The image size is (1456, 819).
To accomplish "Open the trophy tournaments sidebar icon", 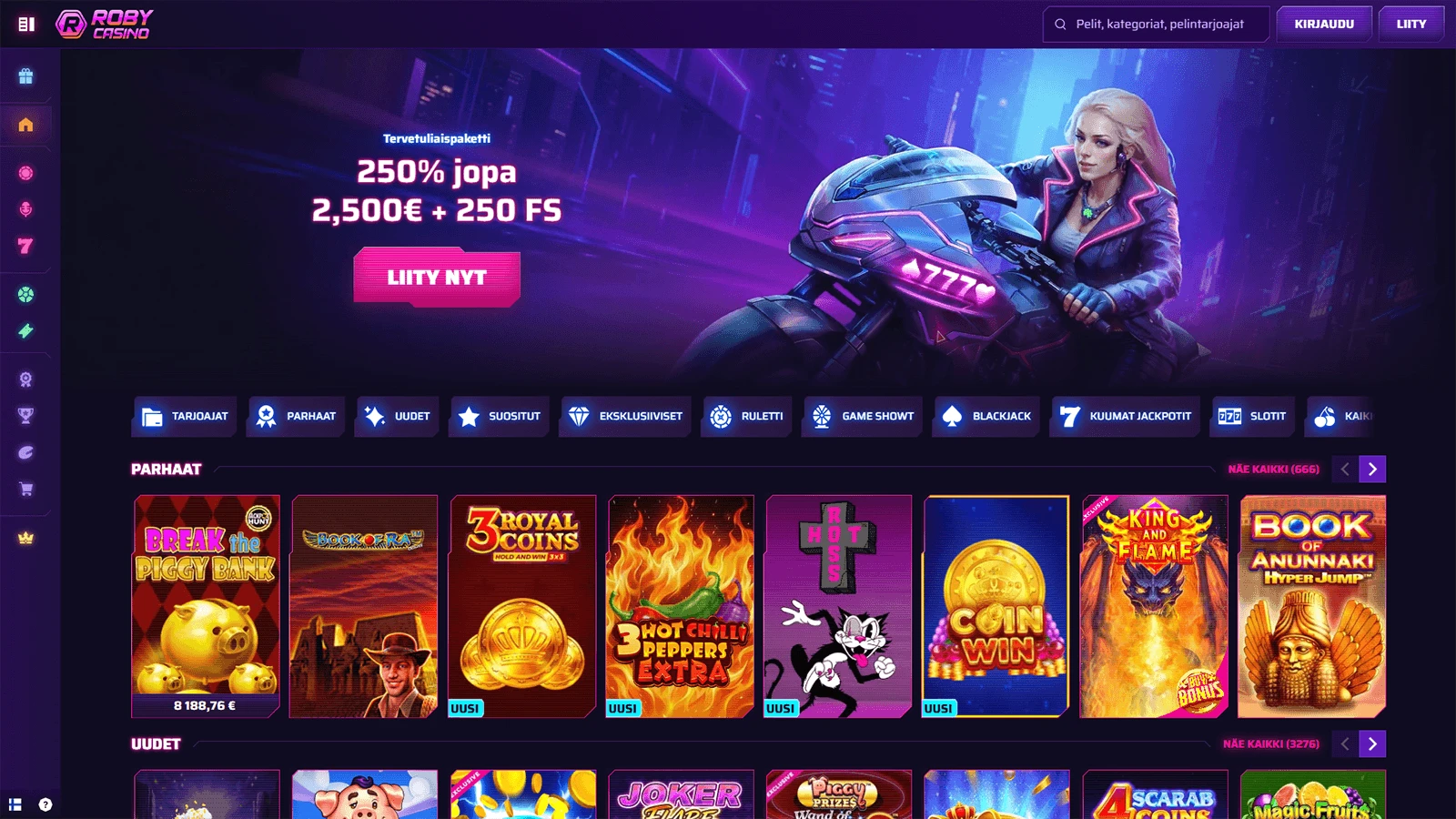I will point(25,416).
